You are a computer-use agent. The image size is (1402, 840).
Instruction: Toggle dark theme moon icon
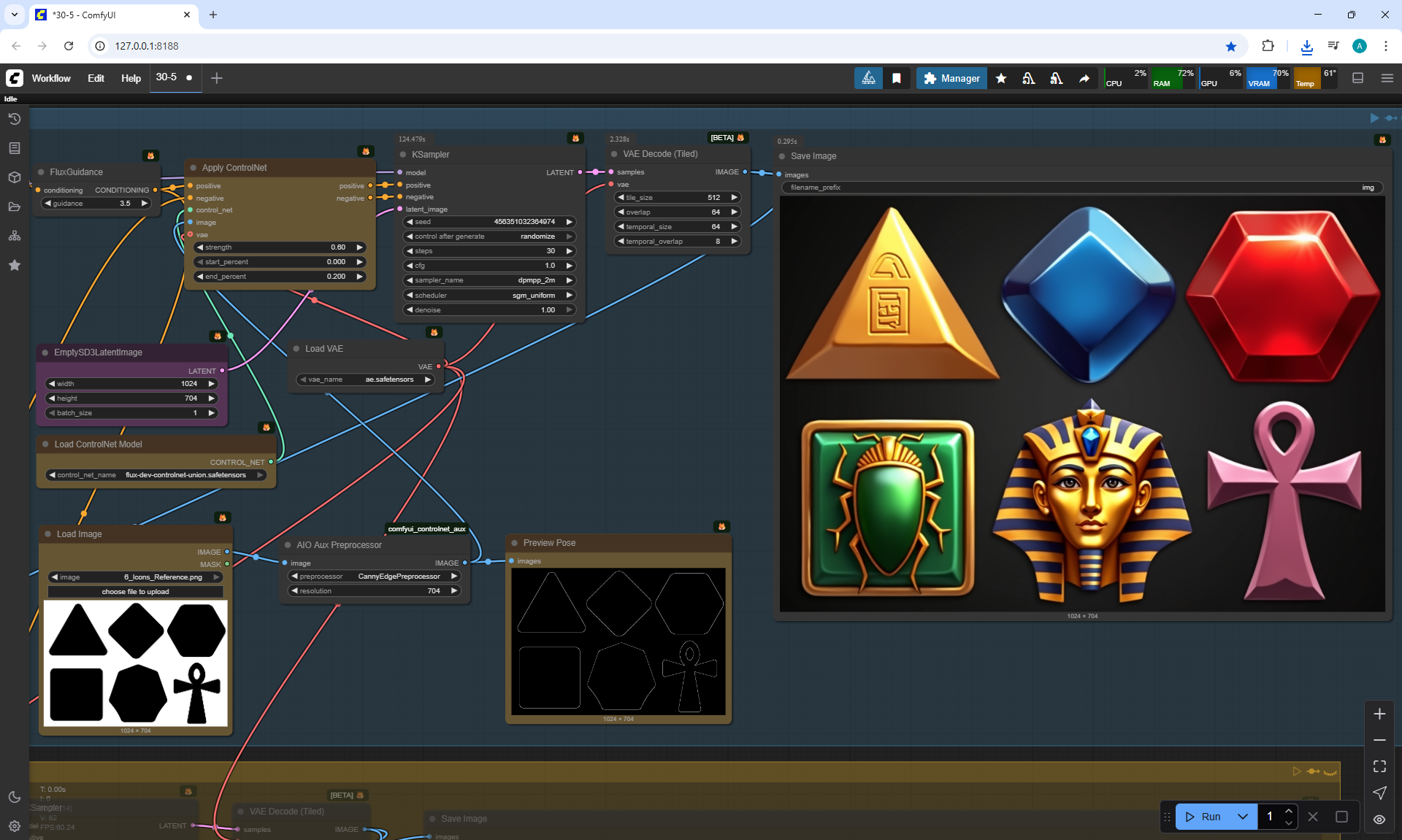[14, 797]
